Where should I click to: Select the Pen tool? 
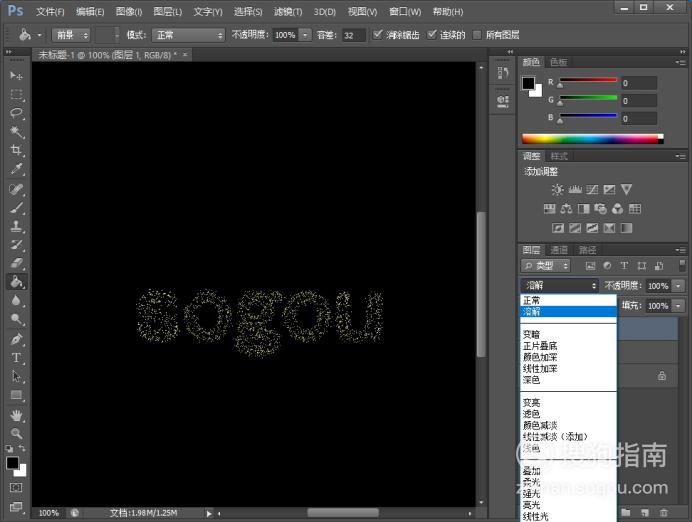16,339
